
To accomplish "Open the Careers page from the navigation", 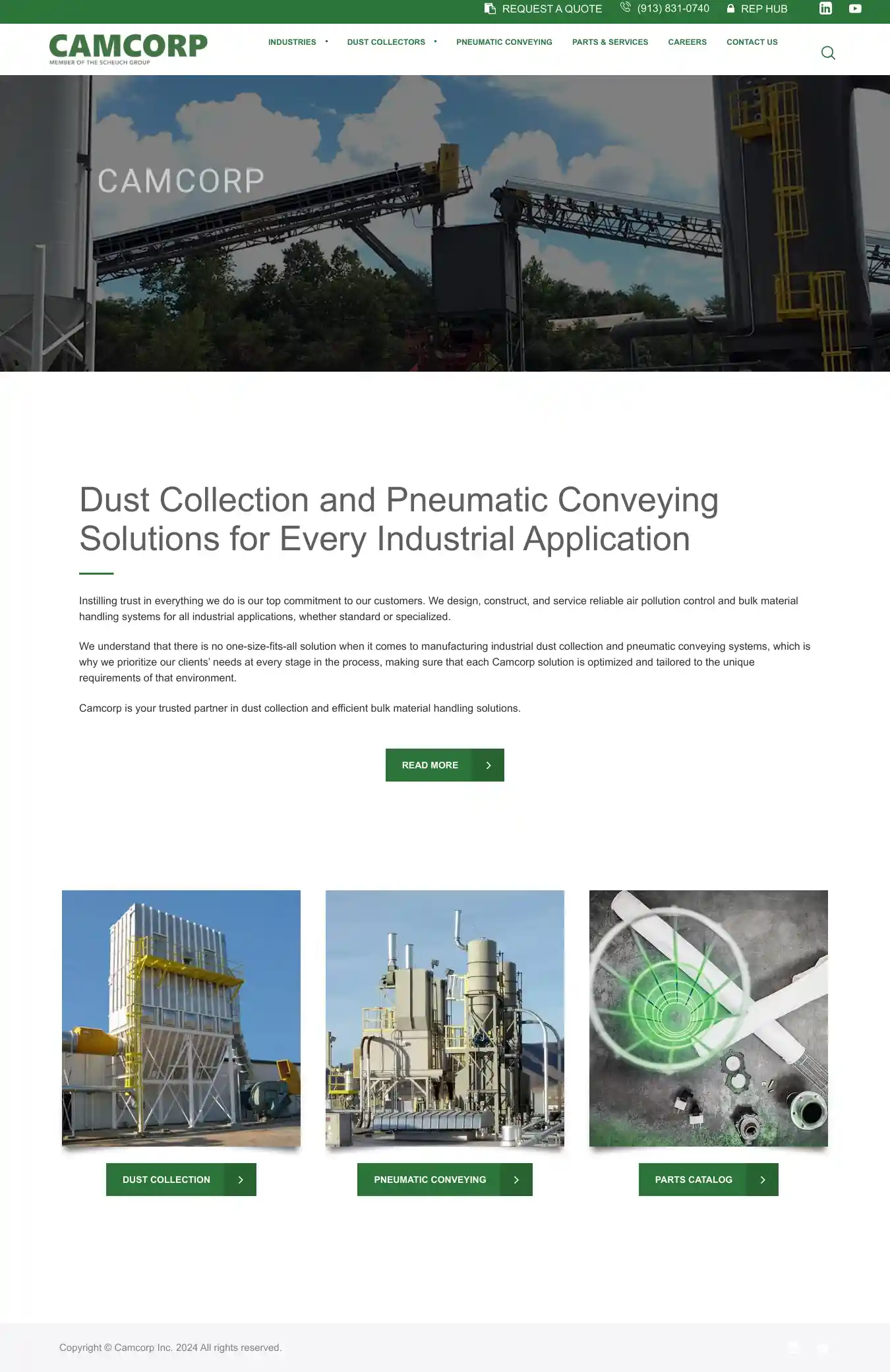I will (687, 42).
